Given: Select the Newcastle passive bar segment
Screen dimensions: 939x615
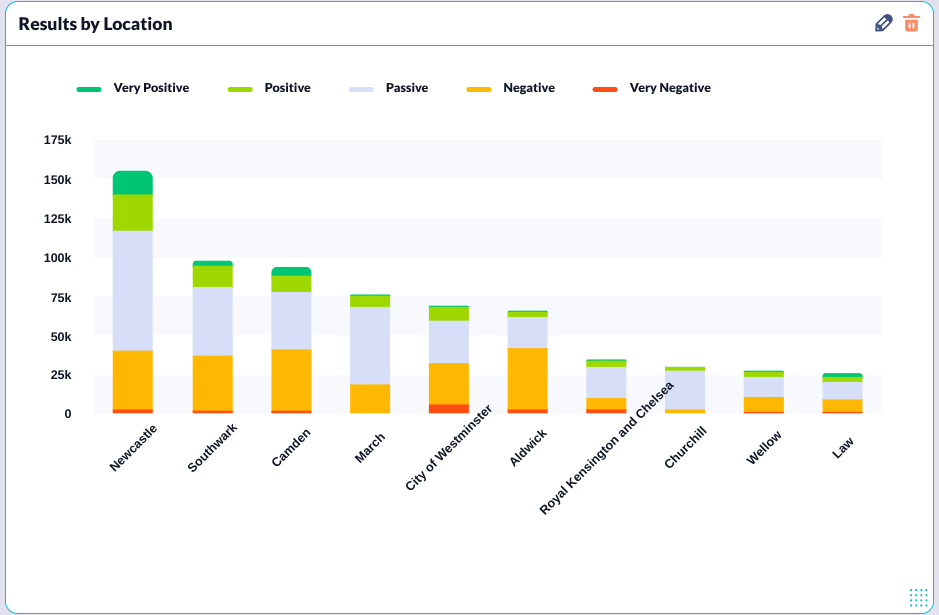Looking at the screenshot, I should coord(133,290).
